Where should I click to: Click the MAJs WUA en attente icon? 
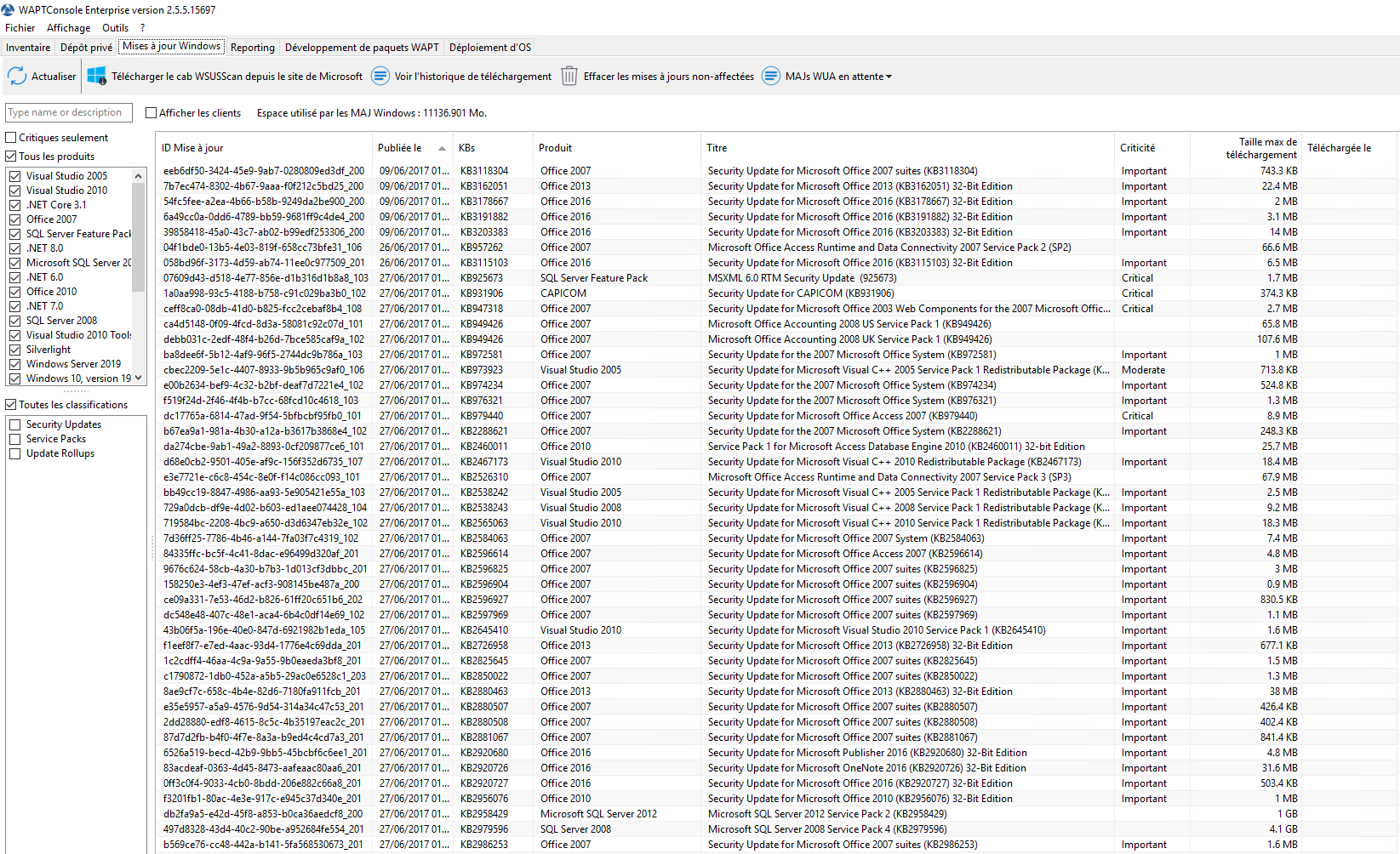coord(770,77)
